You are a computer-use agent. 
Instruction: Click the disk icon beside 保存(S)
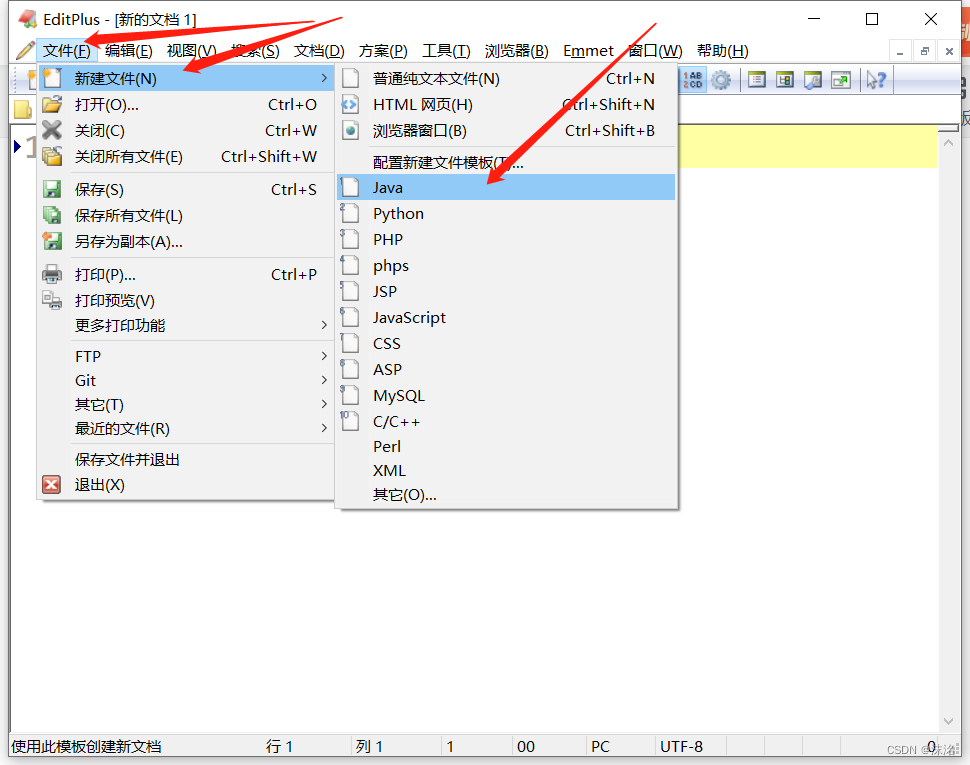click(x=52, y=189)
